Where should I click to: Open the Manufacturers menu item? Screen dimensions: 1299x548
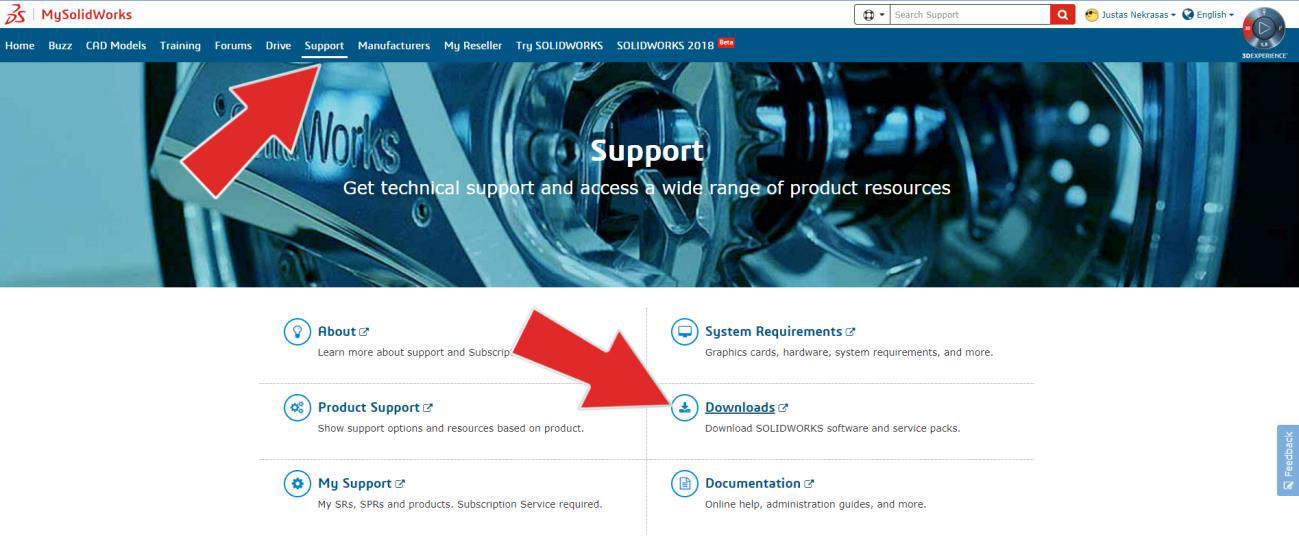click(394, 46)
